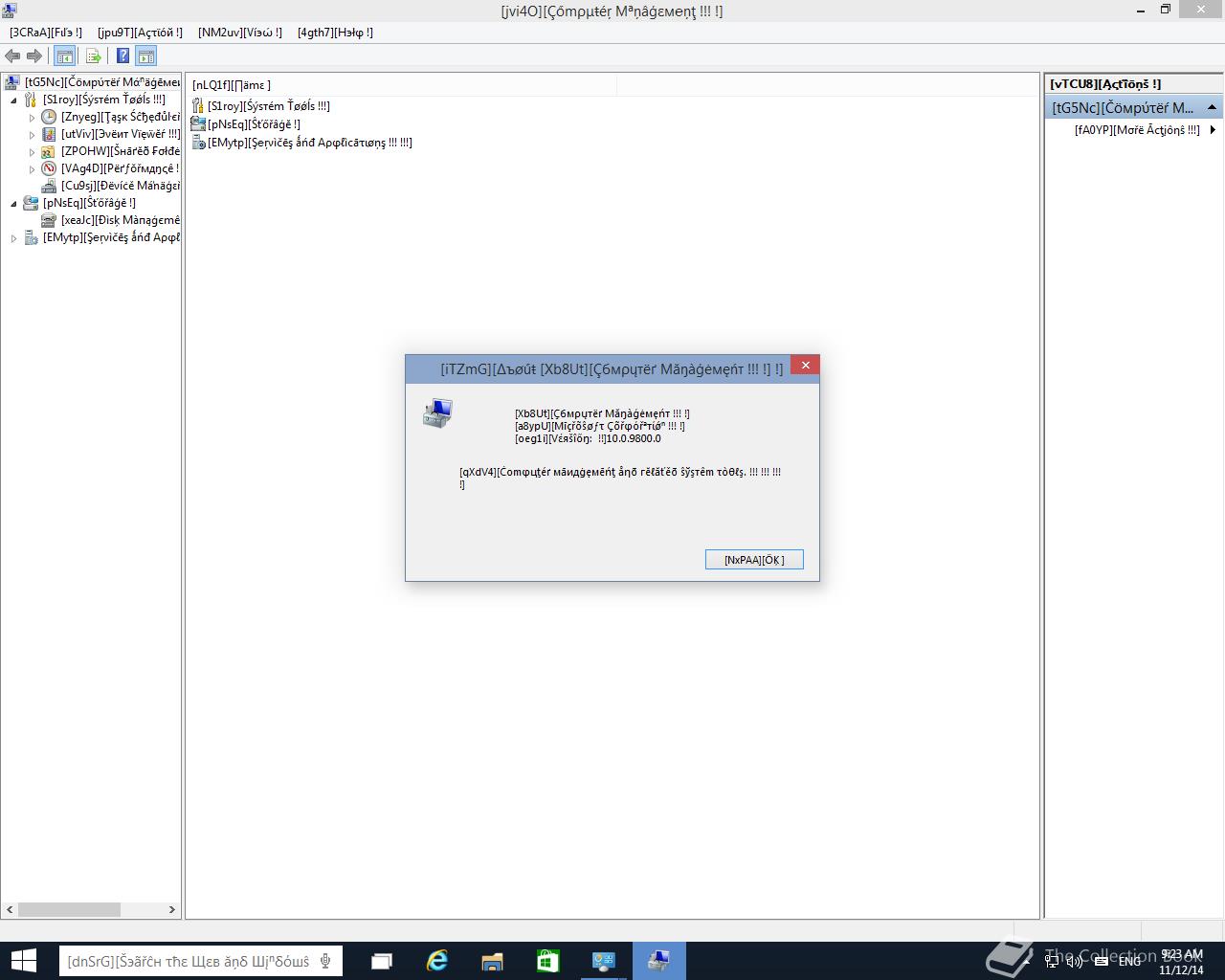Click System Tools icon in center list

point(198,106)
